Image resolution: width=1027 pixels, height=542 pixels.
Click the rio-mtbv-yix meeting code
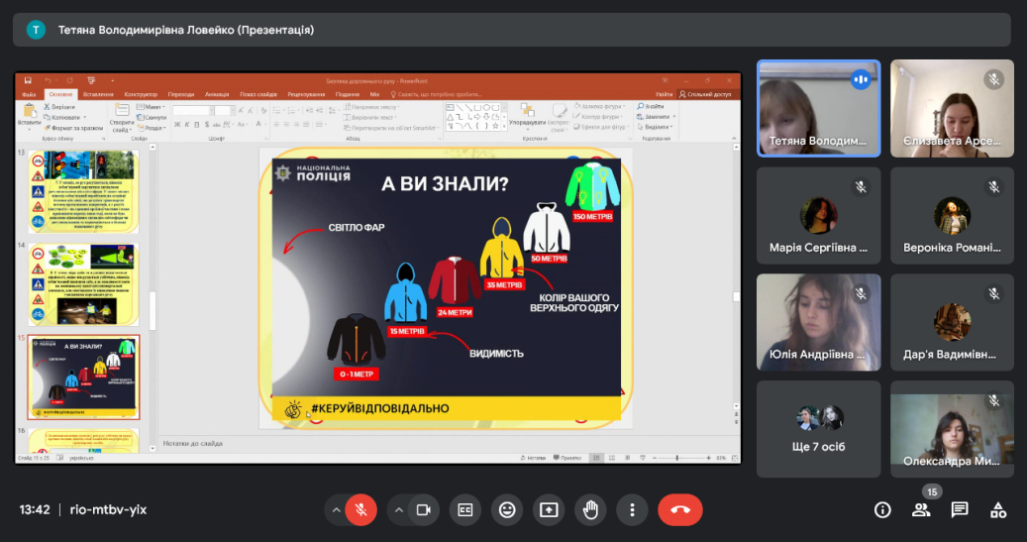[108, 510]
